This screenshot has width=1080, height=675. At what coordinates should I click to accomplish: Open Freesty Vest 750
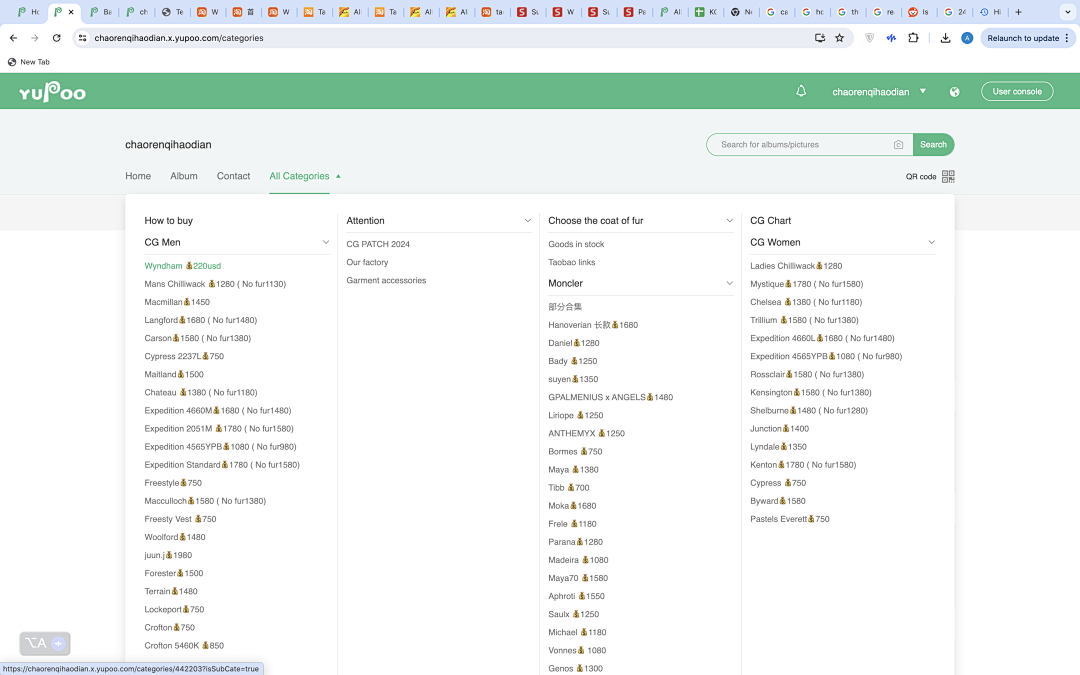(x=180, y=519)
